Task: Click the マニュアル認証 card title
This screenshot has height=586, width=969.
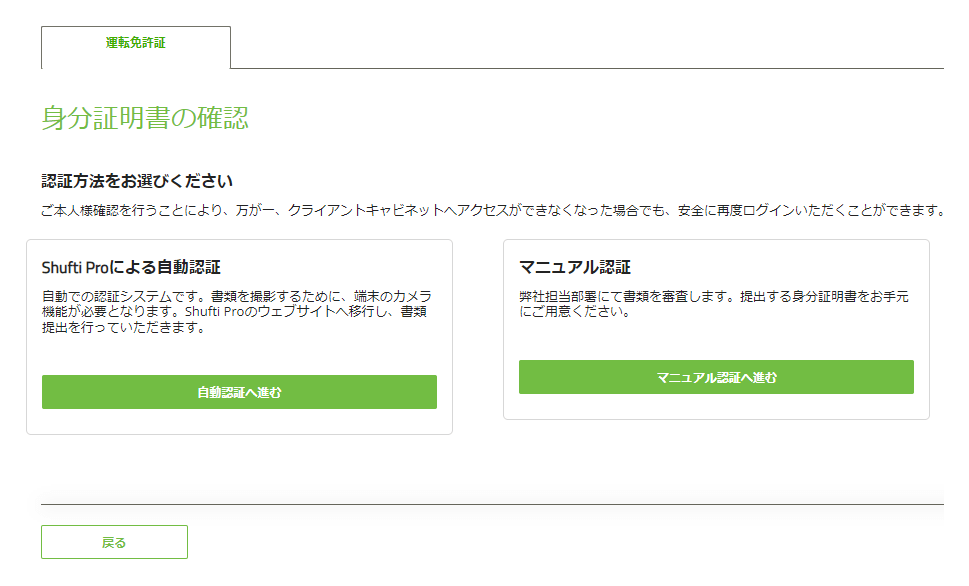Action: tap(575, 267)
